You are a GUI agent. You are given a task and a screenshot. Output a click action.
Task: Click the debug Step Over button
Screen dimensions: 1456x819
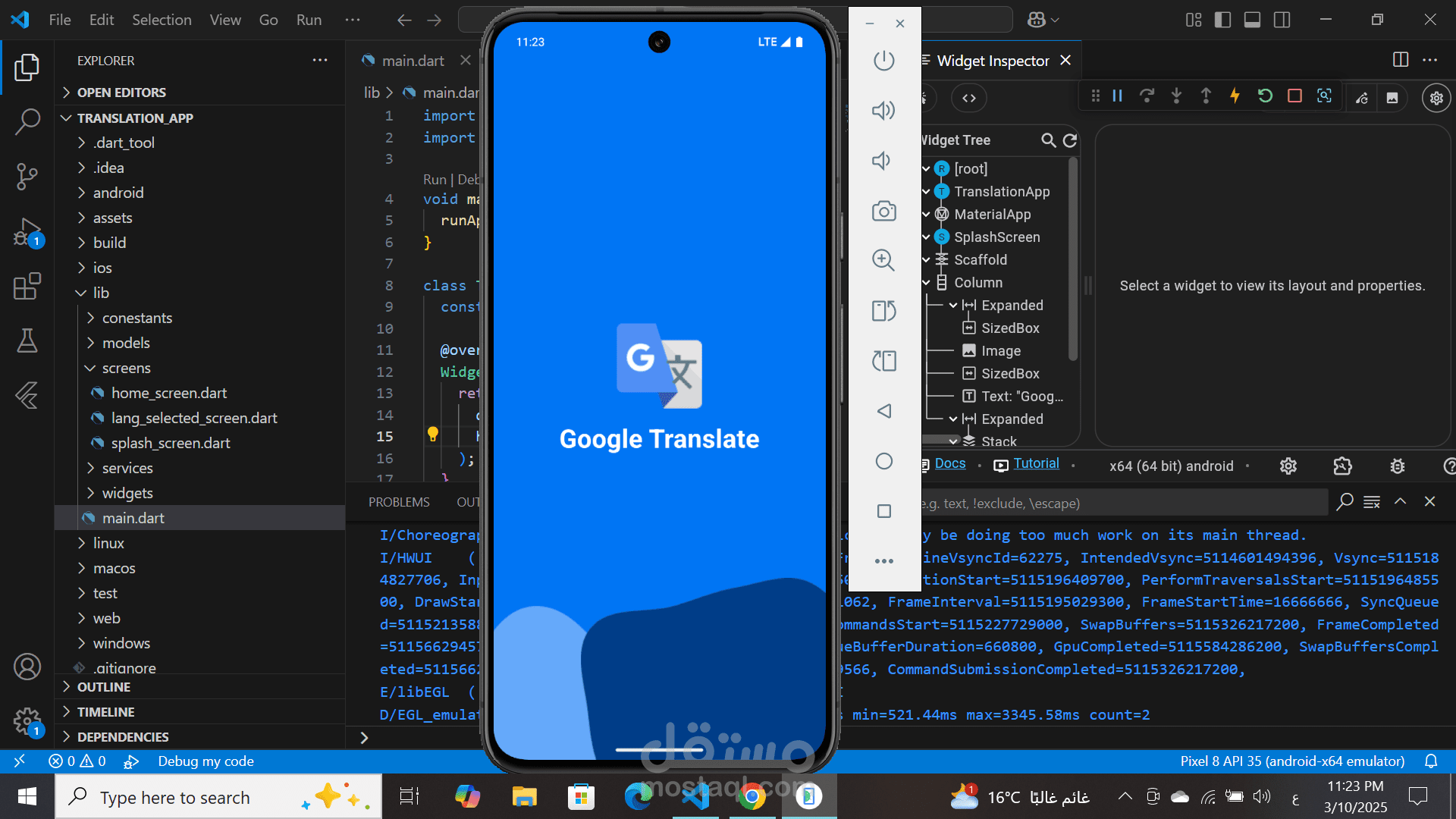click(x=1147, y=96)
